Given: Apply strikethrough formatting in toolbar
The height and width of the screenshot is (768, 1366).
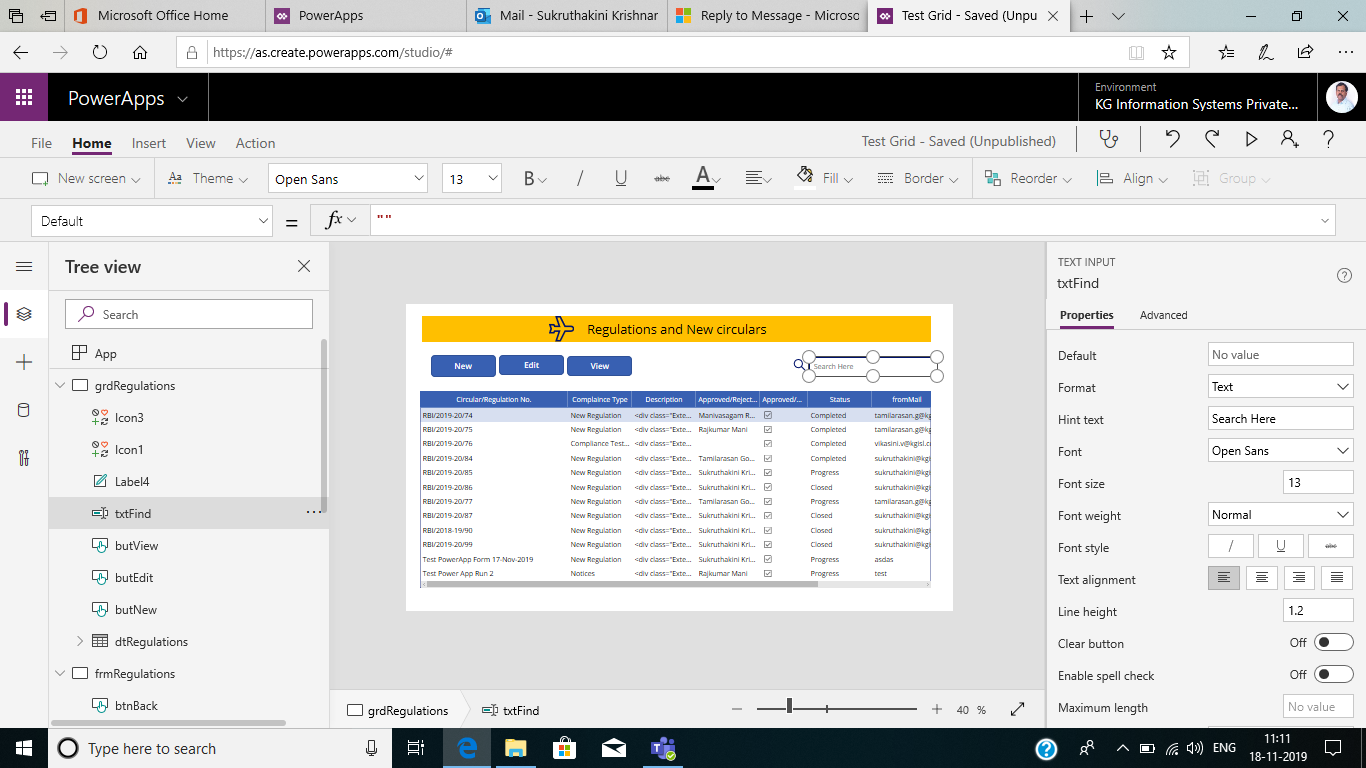Looking at the screenshot, I should (x=661, y=178).
